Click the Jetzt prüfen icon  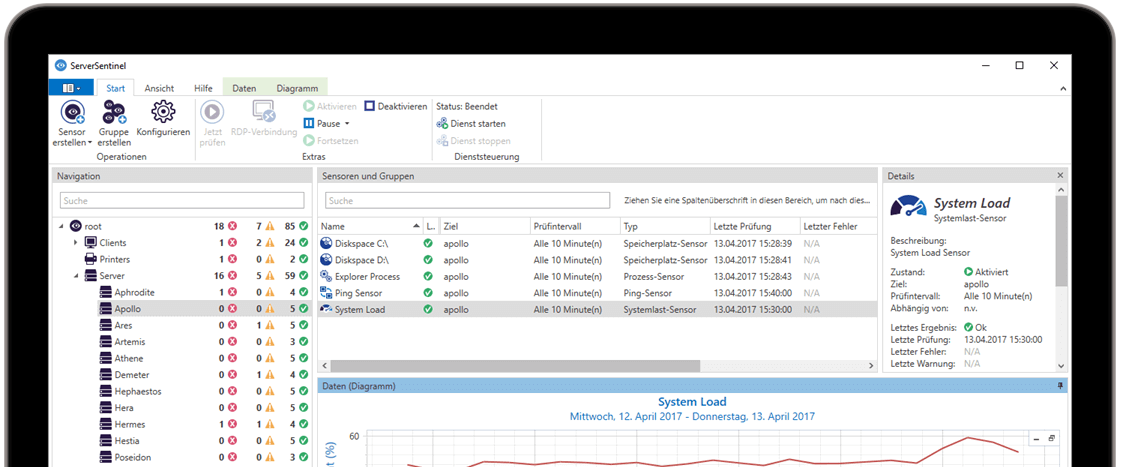click(212, 112)
